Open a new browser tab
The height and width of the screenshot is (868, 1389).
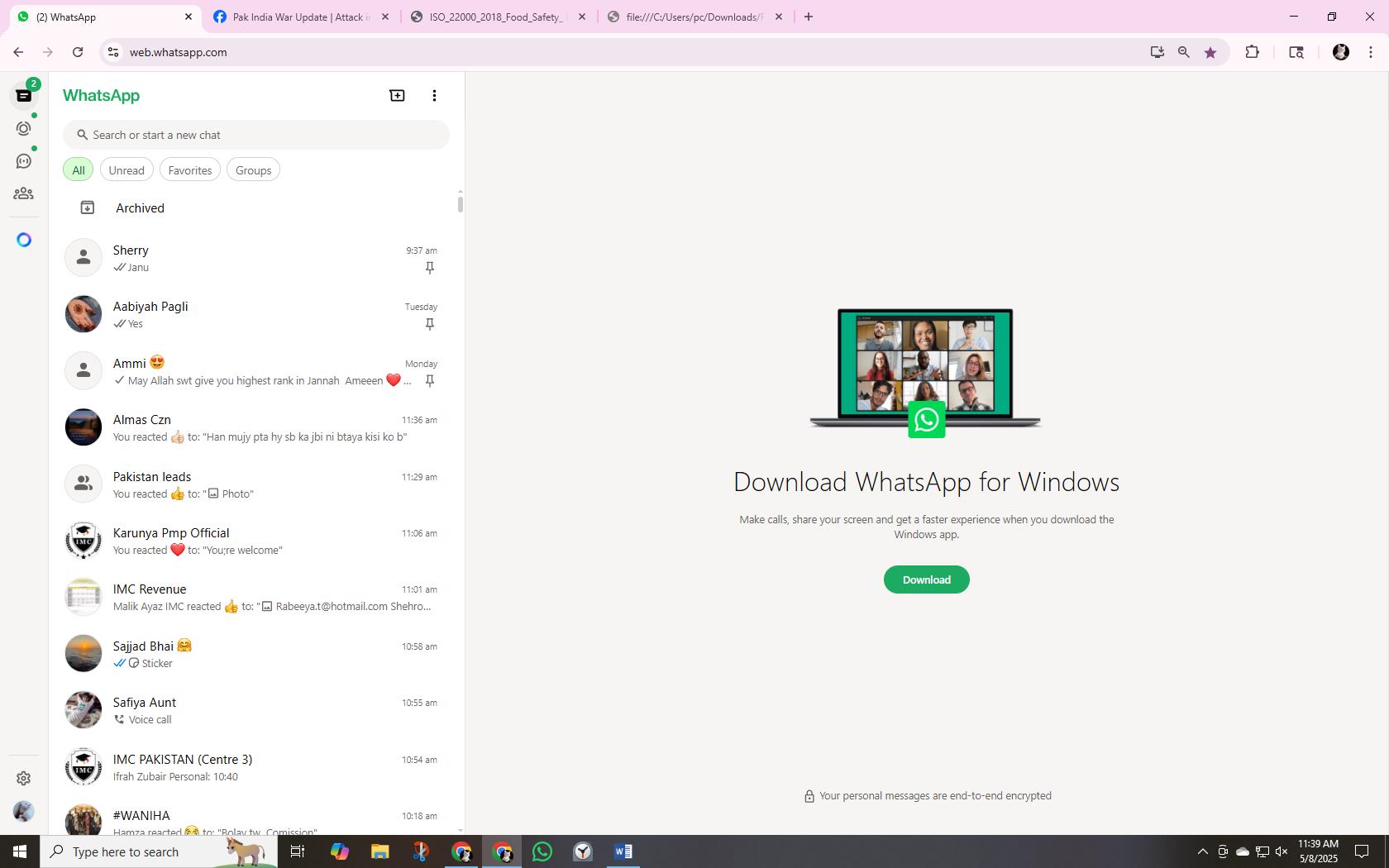tap(809, 17)
